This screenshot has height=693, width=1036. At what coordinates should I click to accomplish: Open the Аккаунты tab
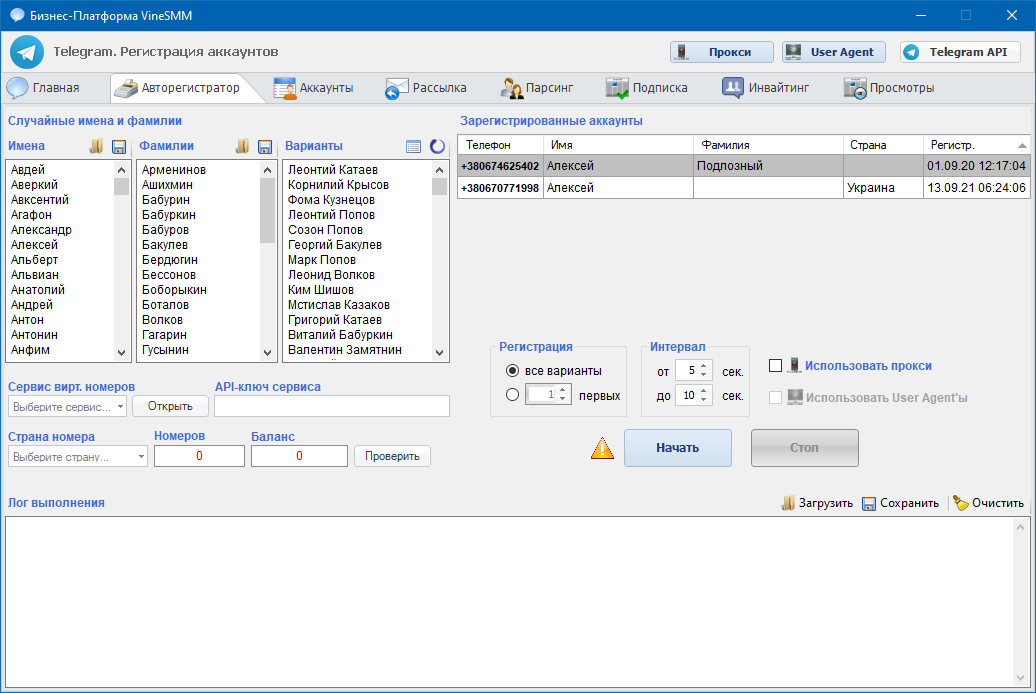coord(314,88)
